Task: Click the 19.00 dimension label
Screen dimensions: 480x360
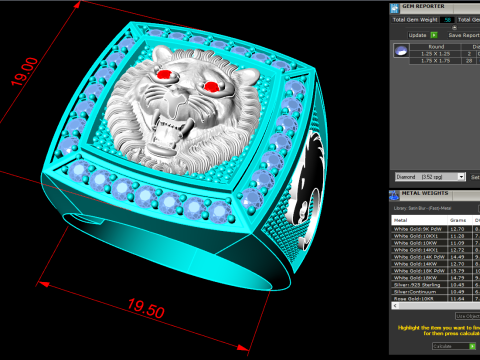Action: pyautogui.click(x=25, y=72)
